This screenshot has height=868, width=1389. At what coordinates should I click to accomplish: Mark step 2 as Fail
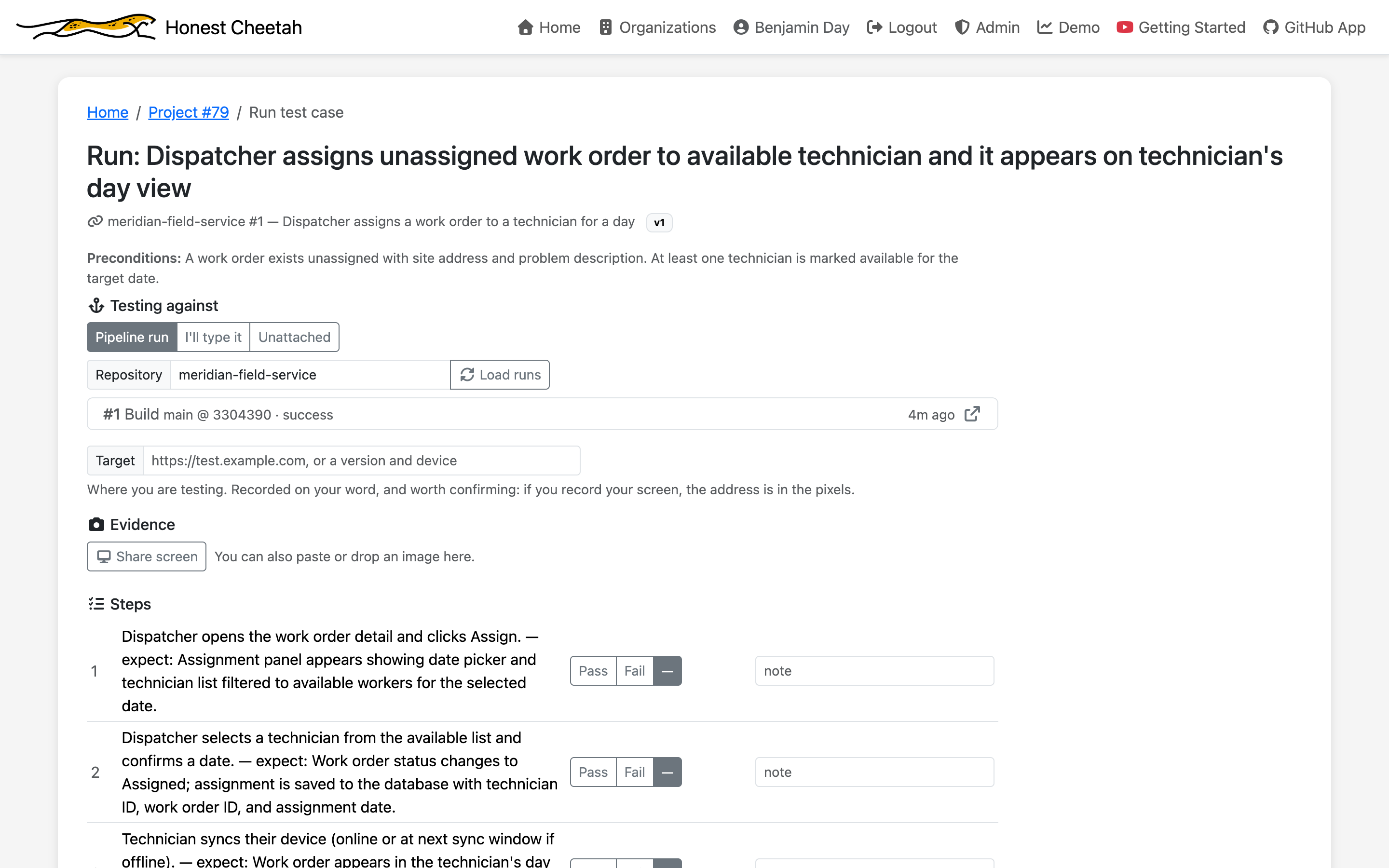pyautogui.click(x=635, y=772)
